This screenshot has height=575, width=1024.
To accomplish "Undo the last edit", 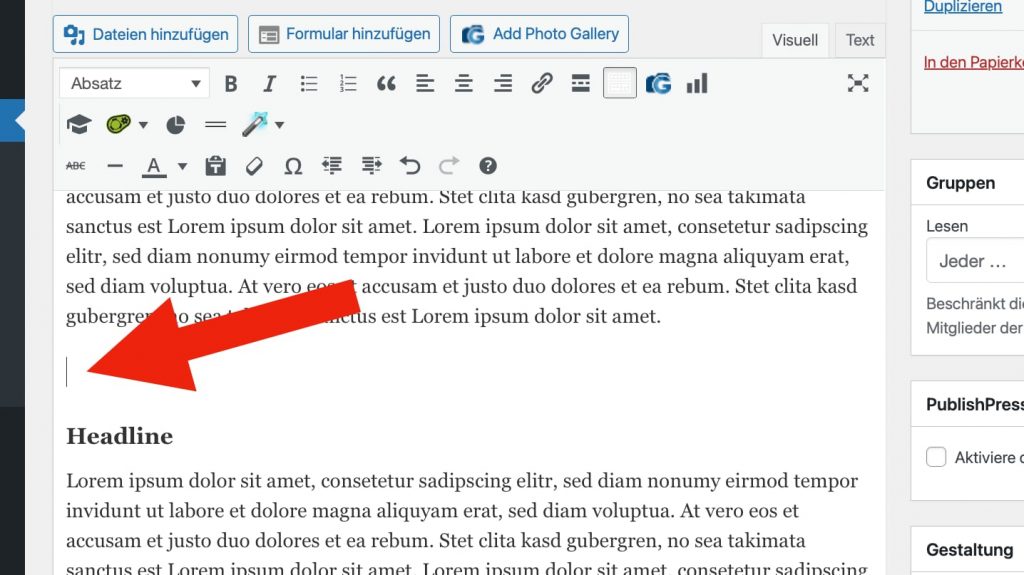I will (410, 166).
